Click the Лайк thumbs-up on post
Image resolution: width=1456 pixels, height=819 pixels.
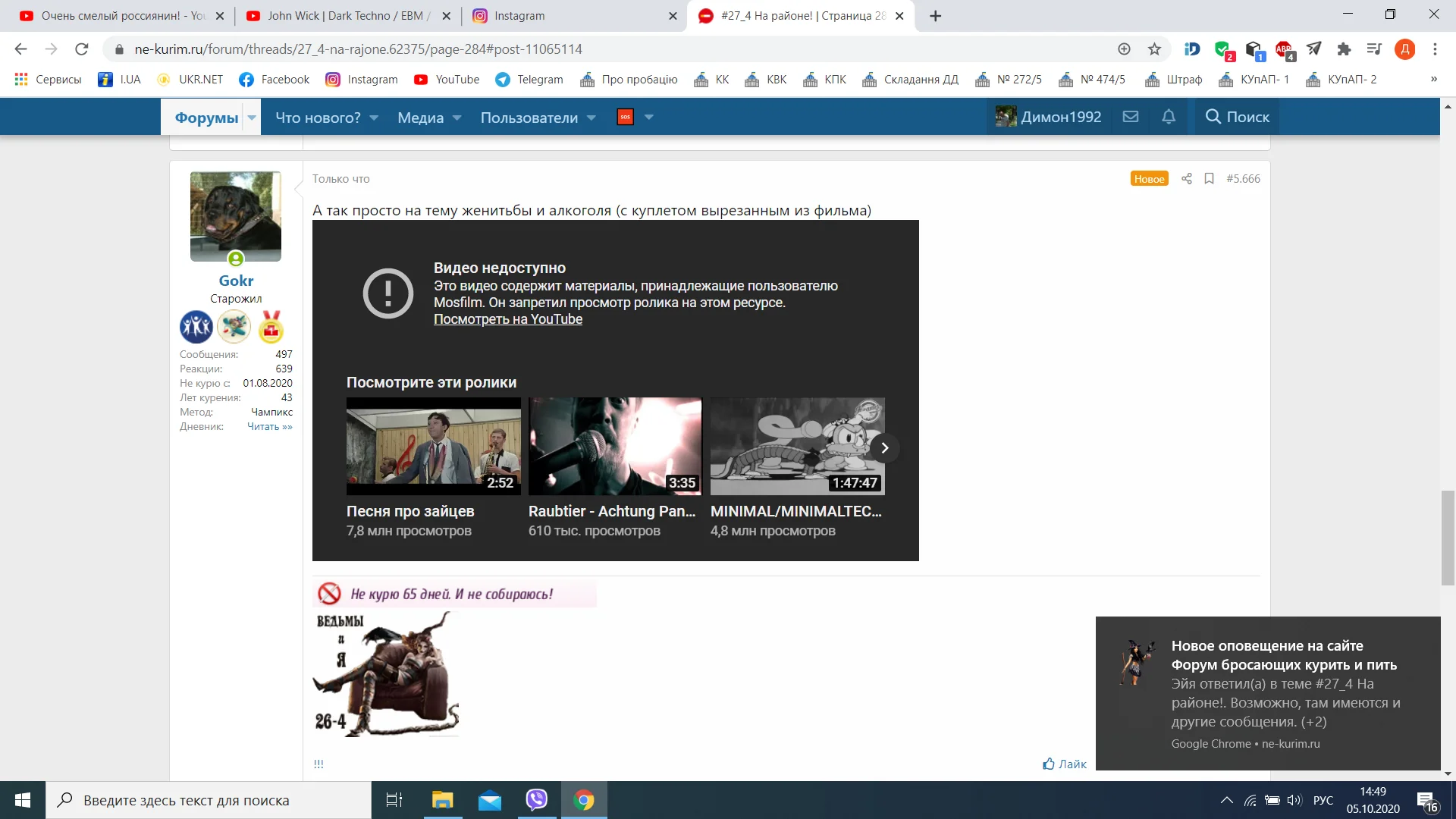point(1065,764)
